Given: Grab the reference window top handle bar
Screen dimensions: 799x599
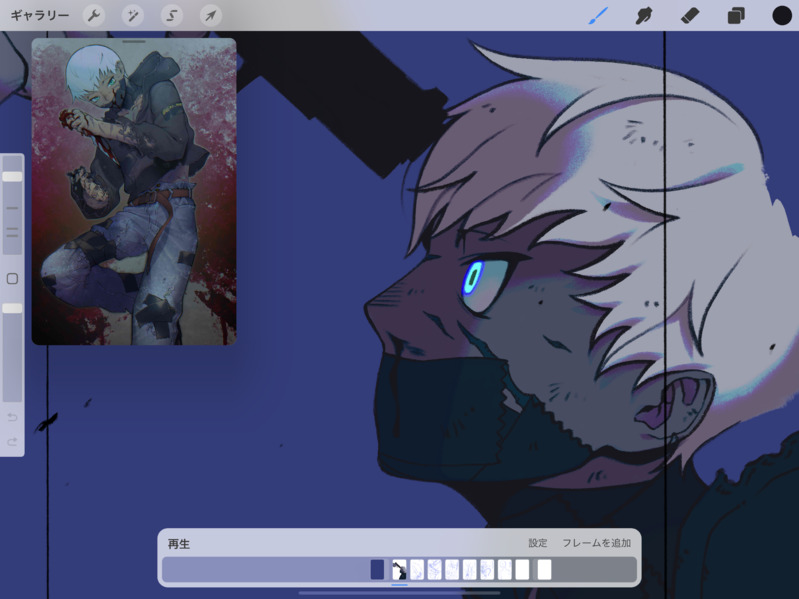Looking at the screenshot, I should point(134,42).
